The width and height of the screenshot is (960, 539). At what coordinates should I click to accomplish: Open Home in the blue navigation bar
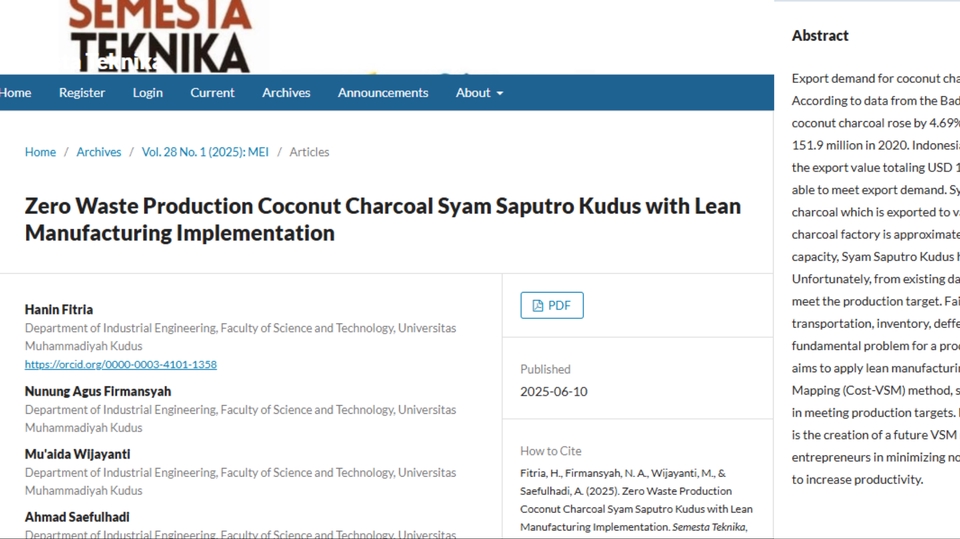[15, 93]
